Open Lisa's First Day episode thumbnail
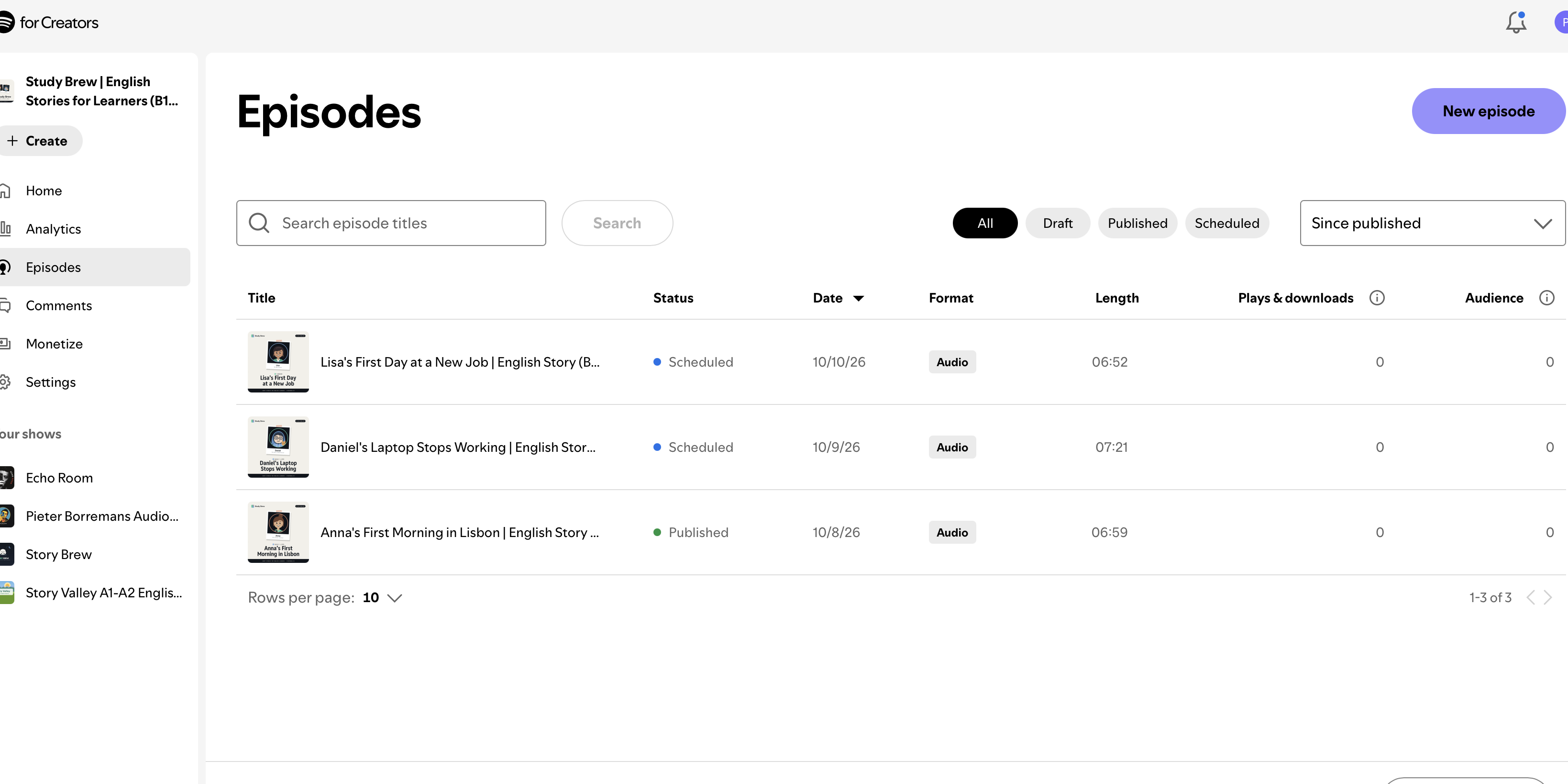The image size is (1568, 784). 278,362
